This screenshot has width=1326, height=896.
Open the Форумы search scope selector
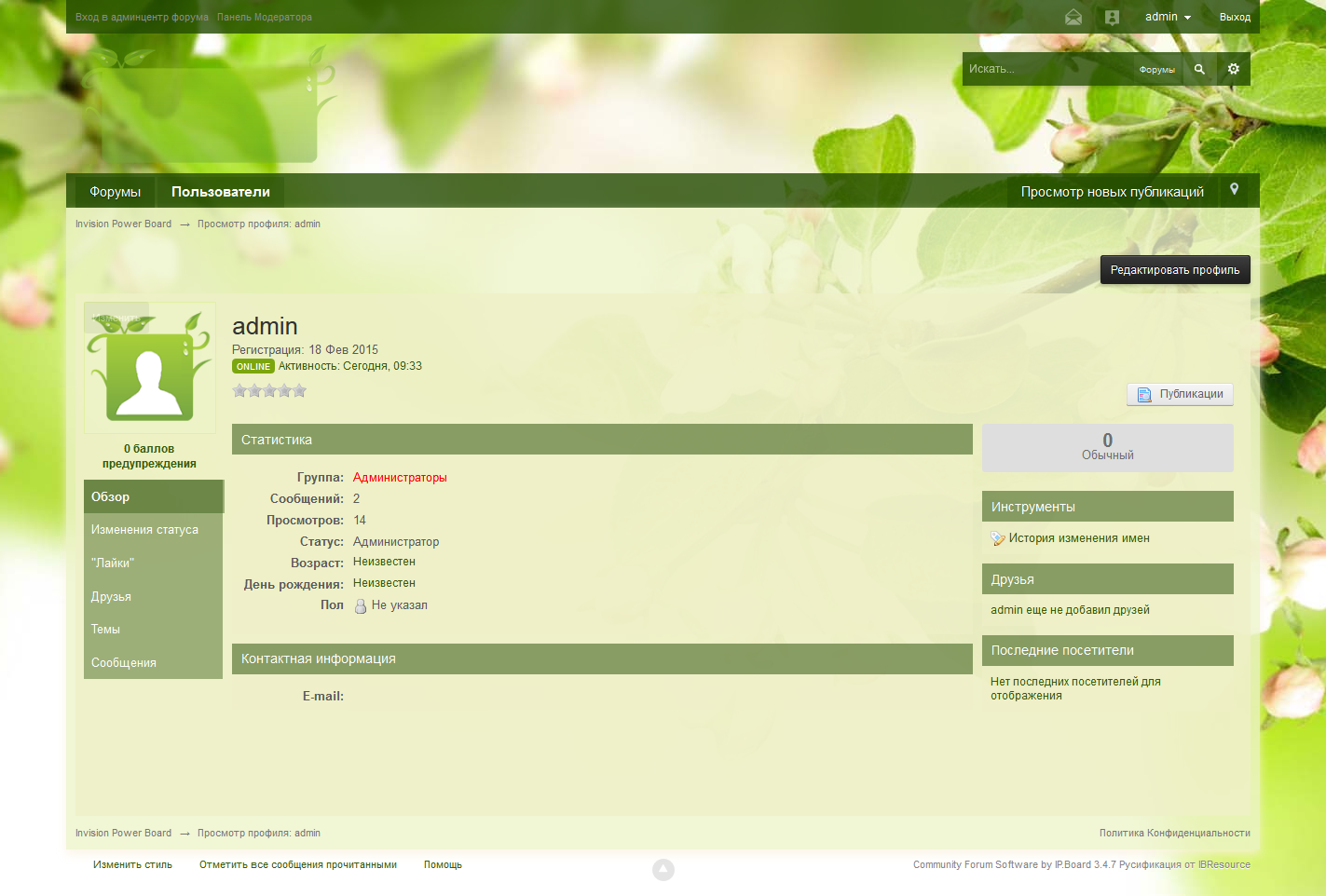coord(1156,70)
